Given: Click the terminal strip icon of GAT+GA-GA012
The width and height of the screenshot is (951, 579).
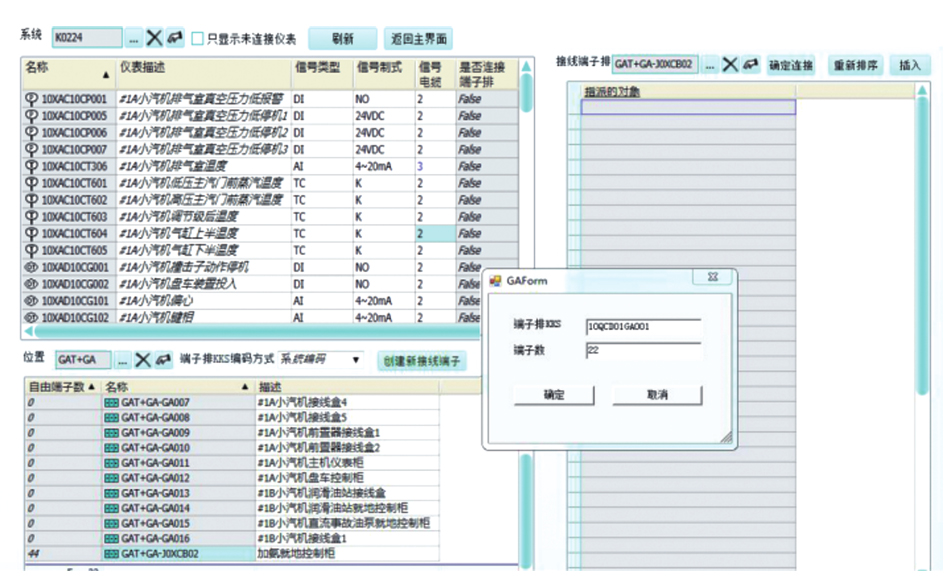Looking at the screenshot, I should pos(112,478).
